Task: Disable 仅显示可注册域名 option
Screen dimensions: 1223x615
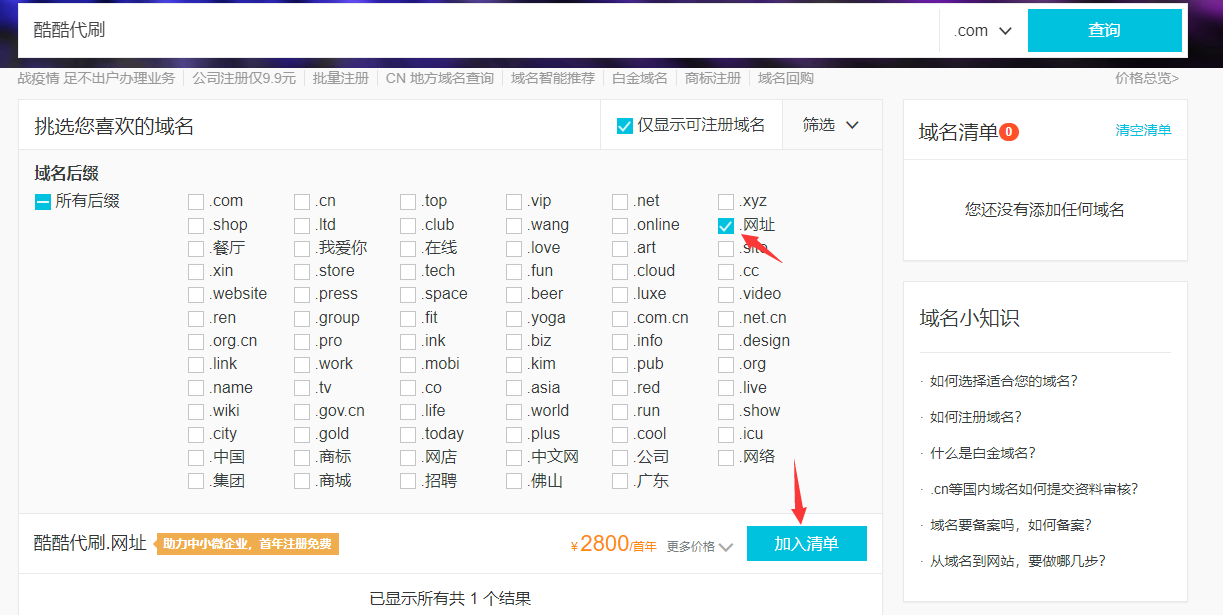Action: 622,124
